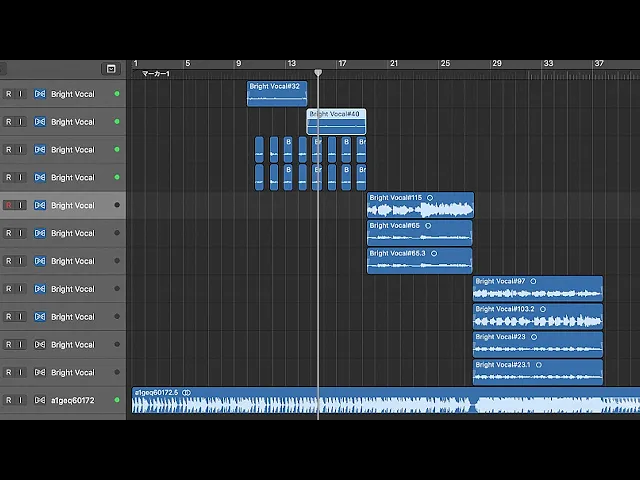Click bar 9 in the ruler

click(239, 63)
